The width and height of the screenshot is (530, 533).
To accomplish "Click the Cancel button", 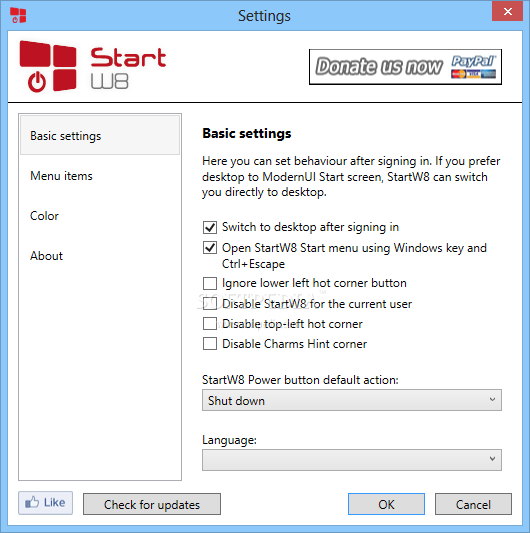I will [473, 504].
